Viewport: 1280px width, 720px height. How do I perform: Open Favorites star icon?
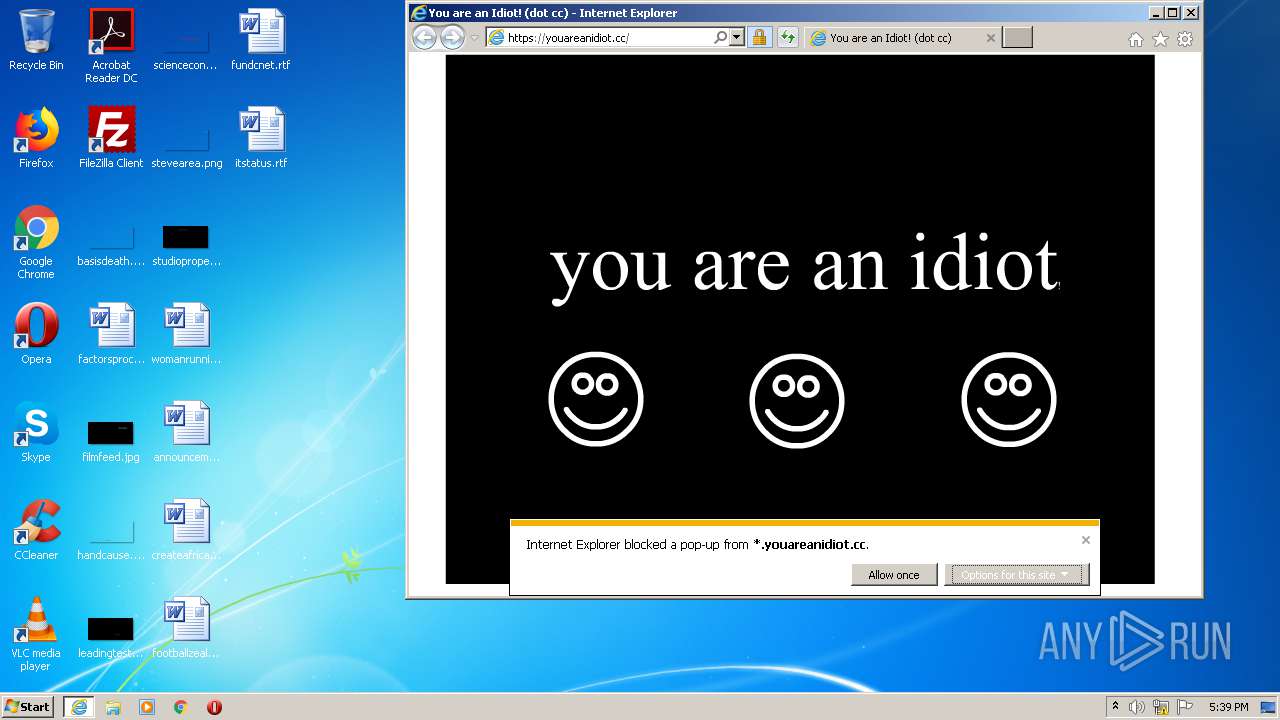[1160, 39]
